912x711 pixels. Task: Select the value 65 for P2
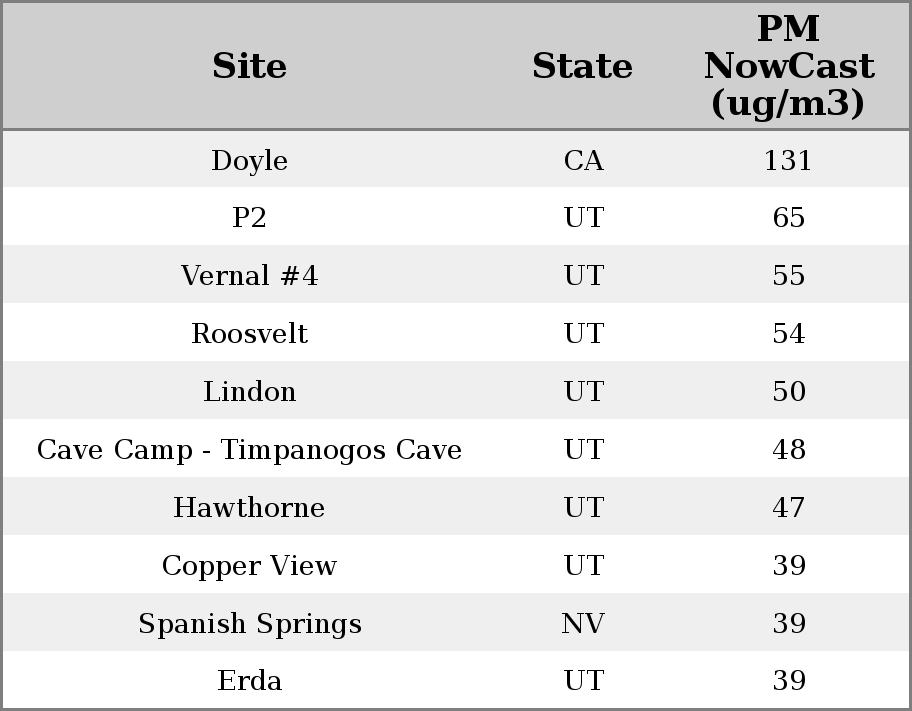[788, 218]
